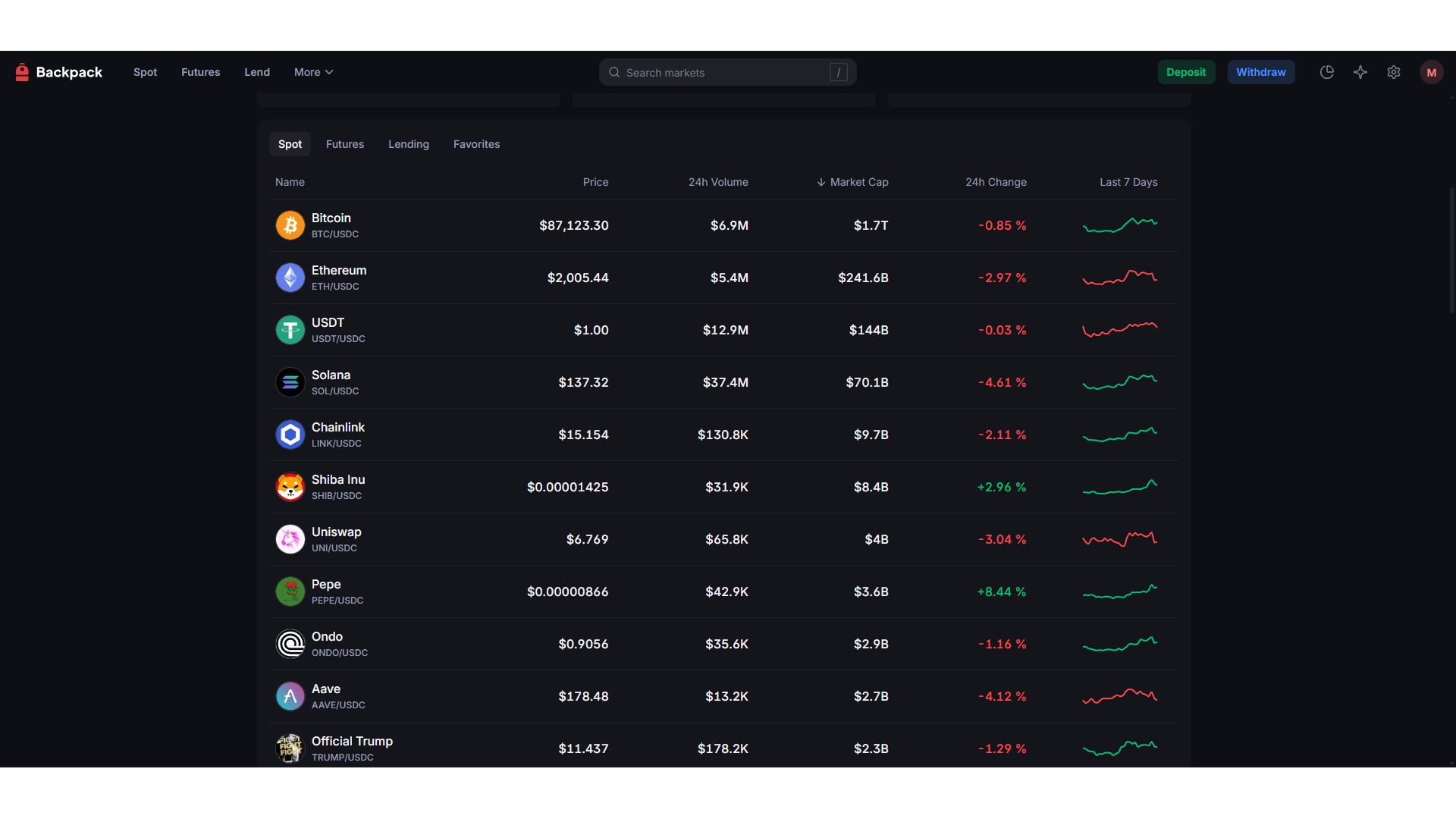1456x819 pixels.
Task: Open the Bitcoin market link
Action: tap(331, 218)
